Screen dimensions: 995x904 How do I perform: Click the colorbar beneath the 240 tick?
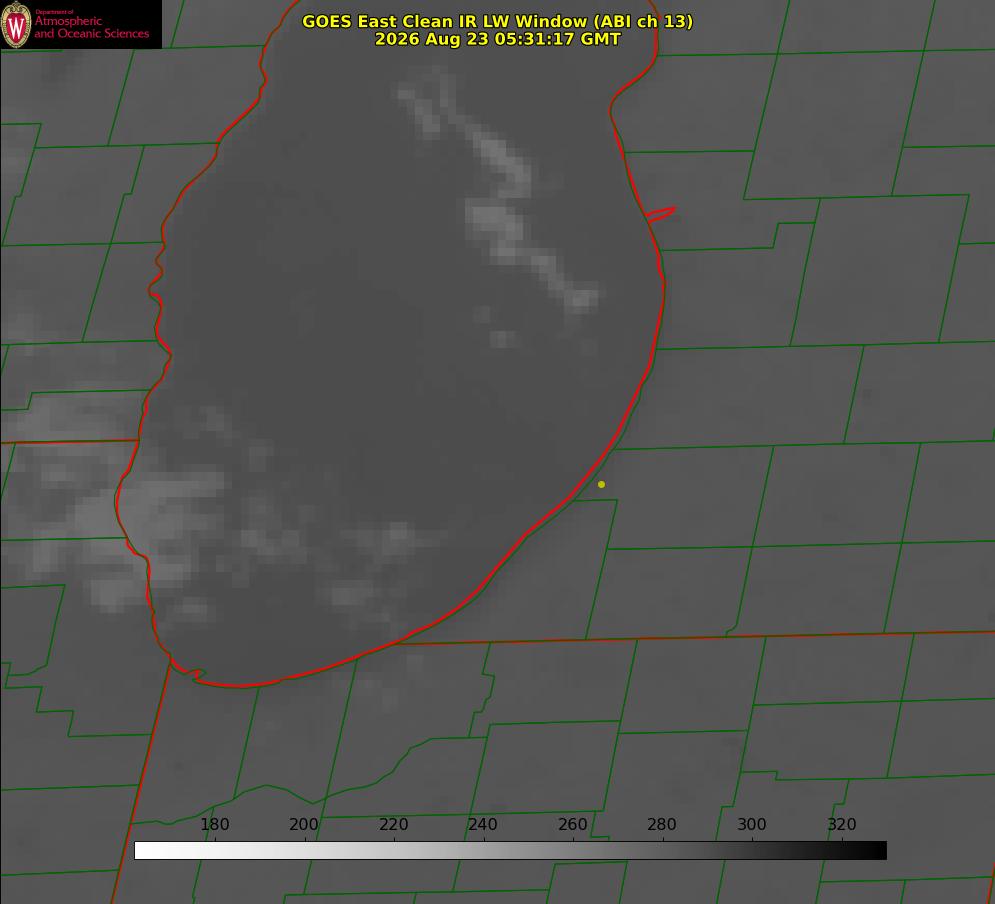(484, 850)
